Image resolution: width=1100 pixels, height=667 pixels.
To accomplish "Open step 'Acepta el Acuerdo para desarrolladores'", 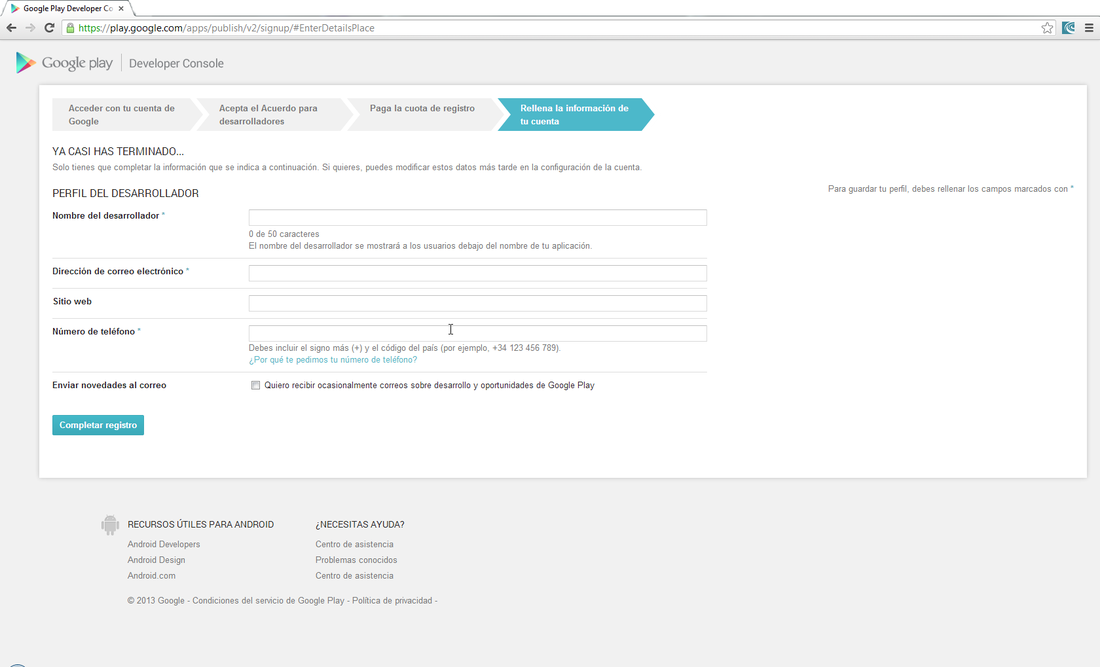I will point(274,114).
